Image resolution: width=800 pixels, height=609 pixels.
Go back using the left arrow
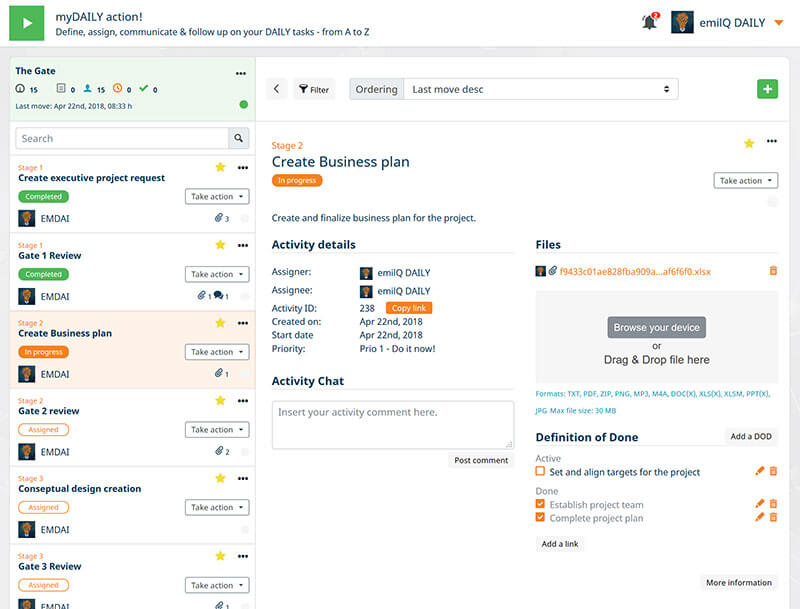tap(277, 89)
